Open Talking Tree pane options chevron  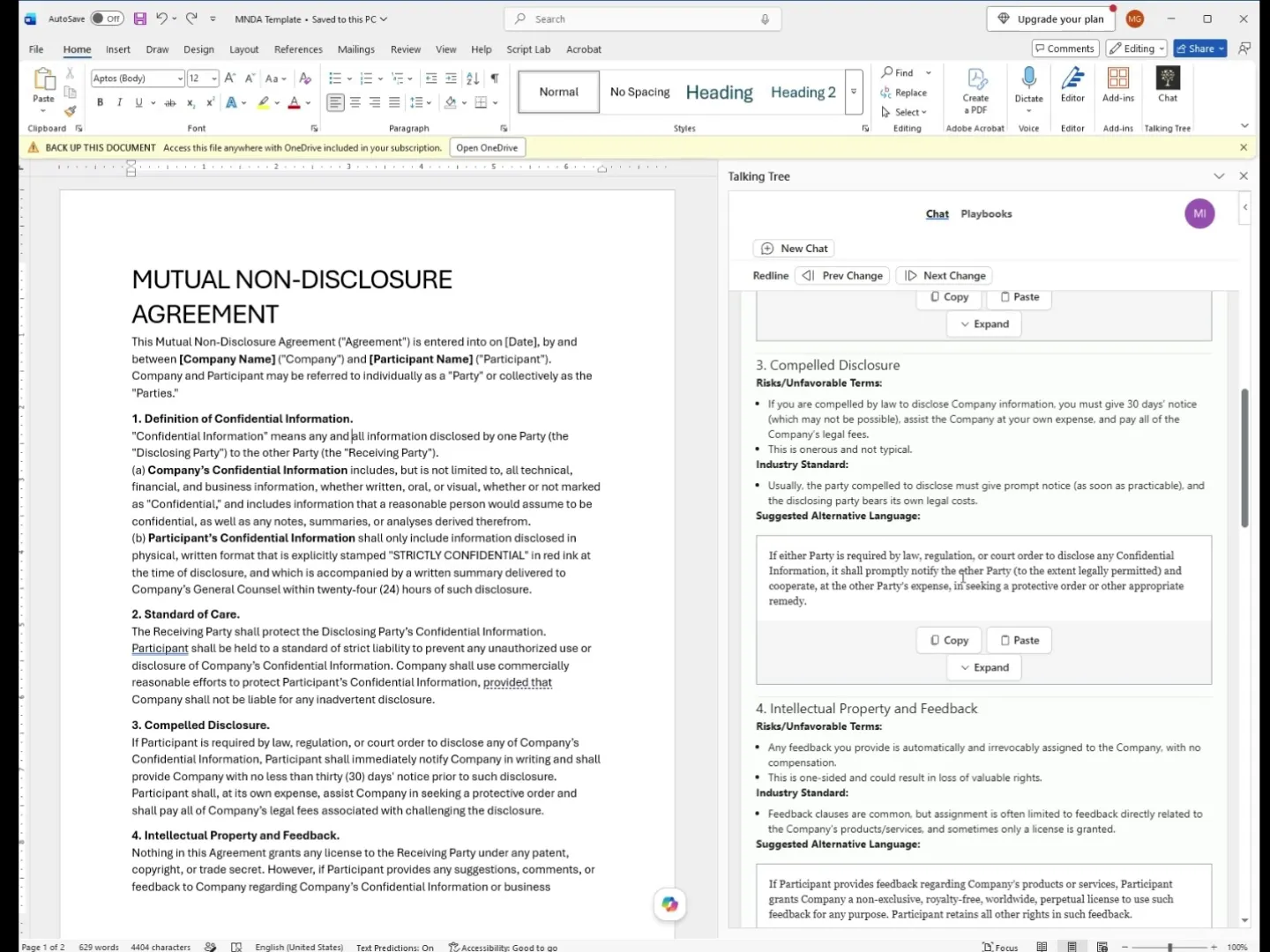[1219, 176]
